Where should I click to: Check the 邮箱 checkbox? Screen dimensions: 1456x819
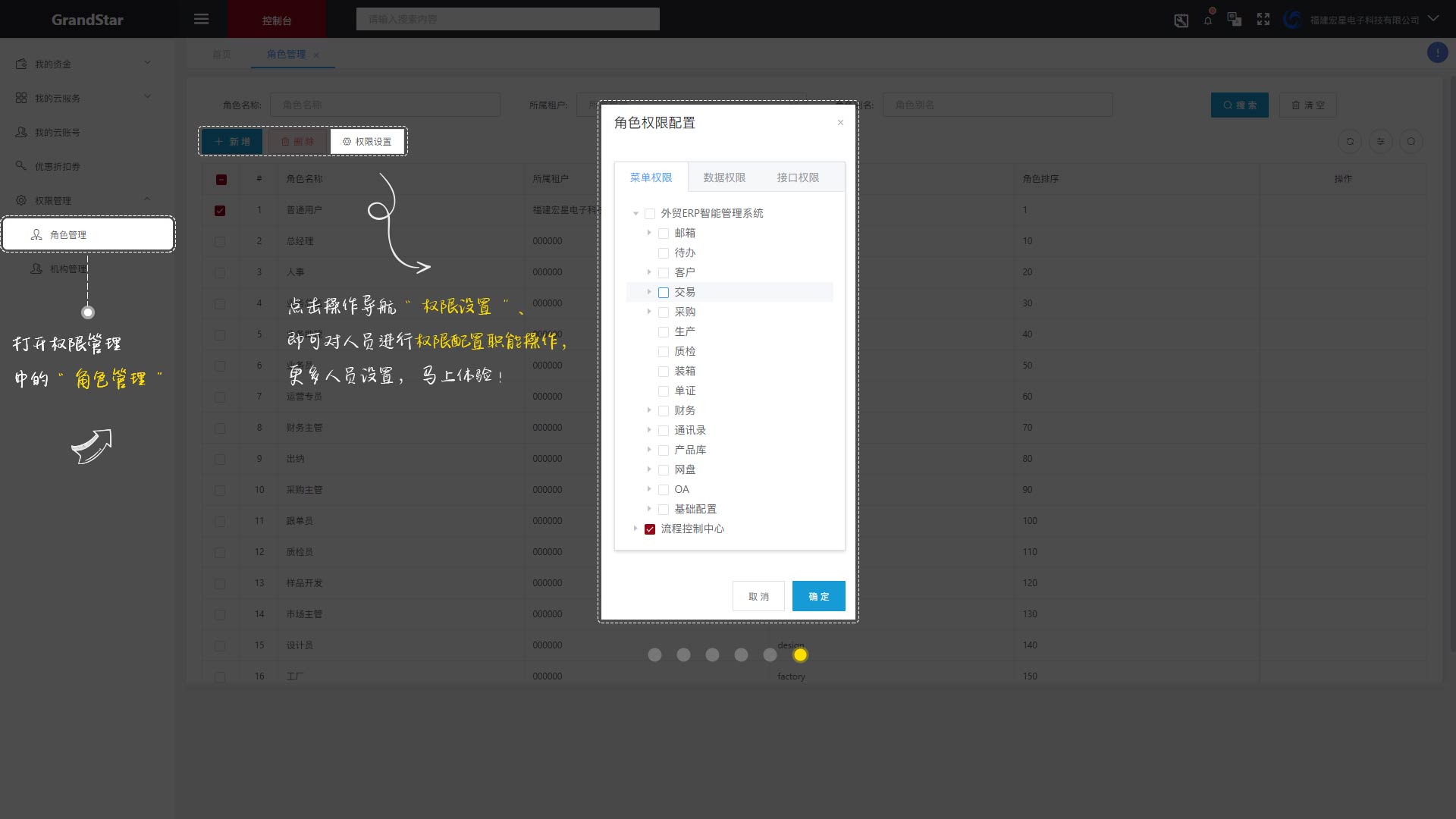pos(664,234)
